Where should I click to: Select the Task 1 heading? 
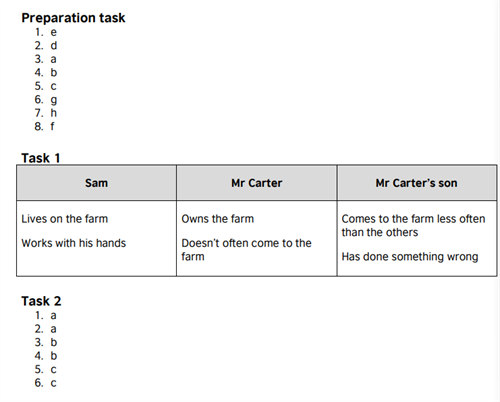coord(41,158)
